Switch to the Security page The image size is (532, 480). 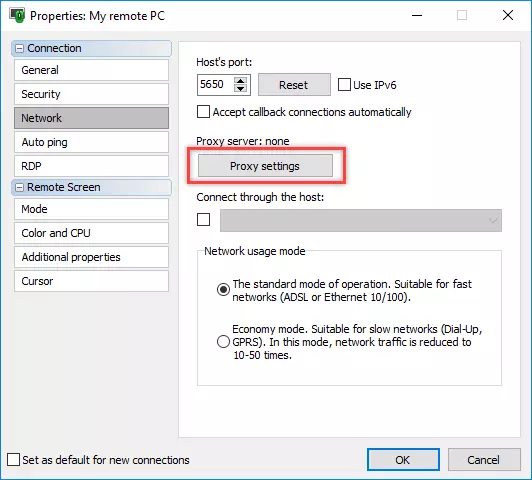[x=91, y=94]
